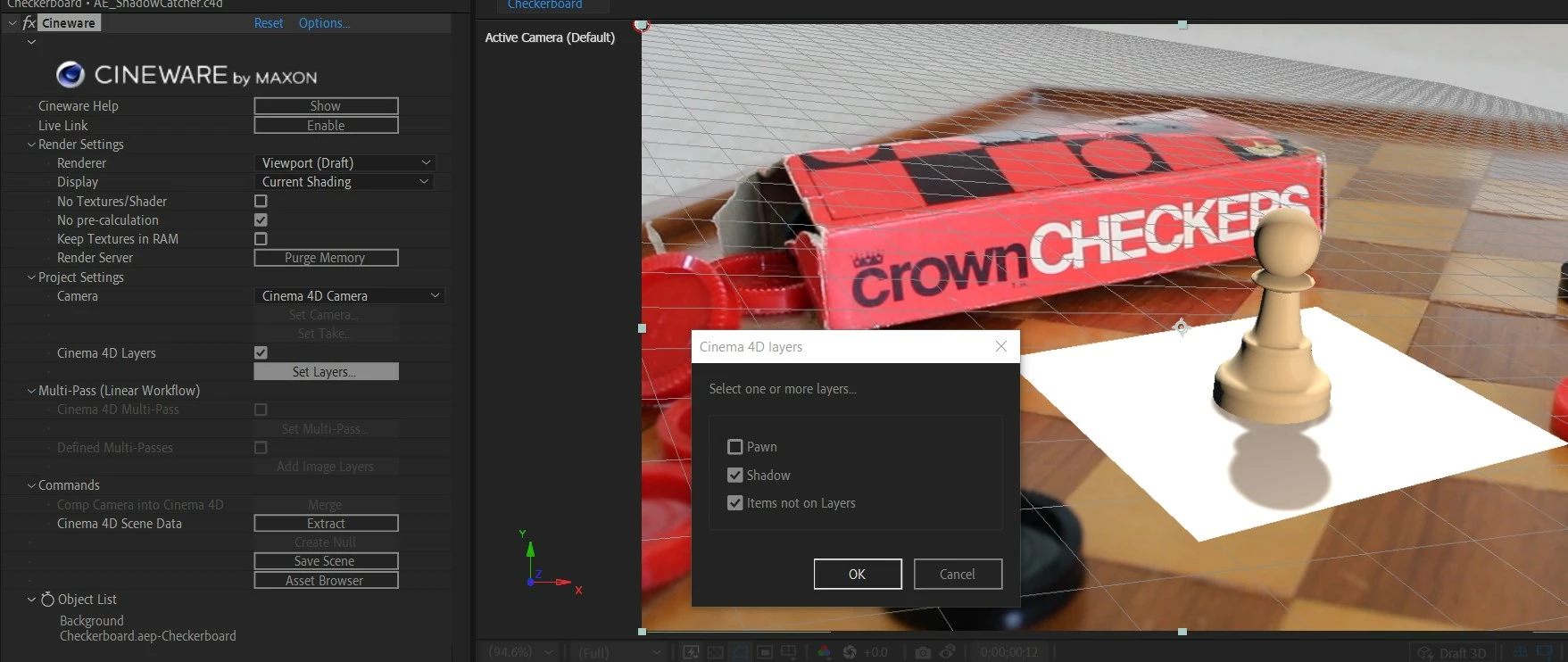Click the Region of Interest icon
The height and width of the screenshot is (662, 1568).
click(765, 652)
